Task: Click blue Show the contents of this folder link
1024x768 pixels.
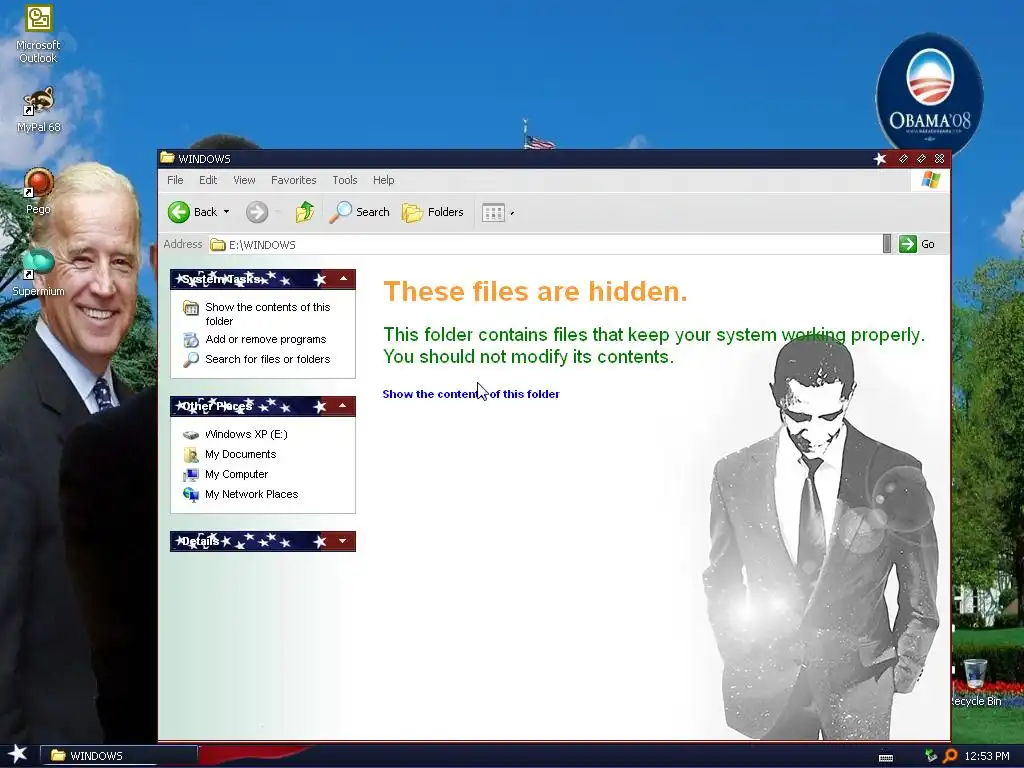Action: point(471,394)
